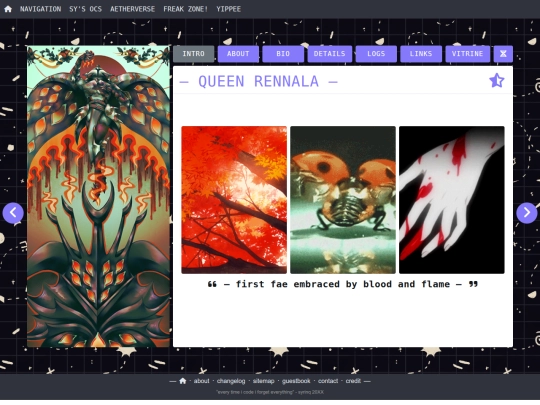Click the footer home icon

click(183, 381)
